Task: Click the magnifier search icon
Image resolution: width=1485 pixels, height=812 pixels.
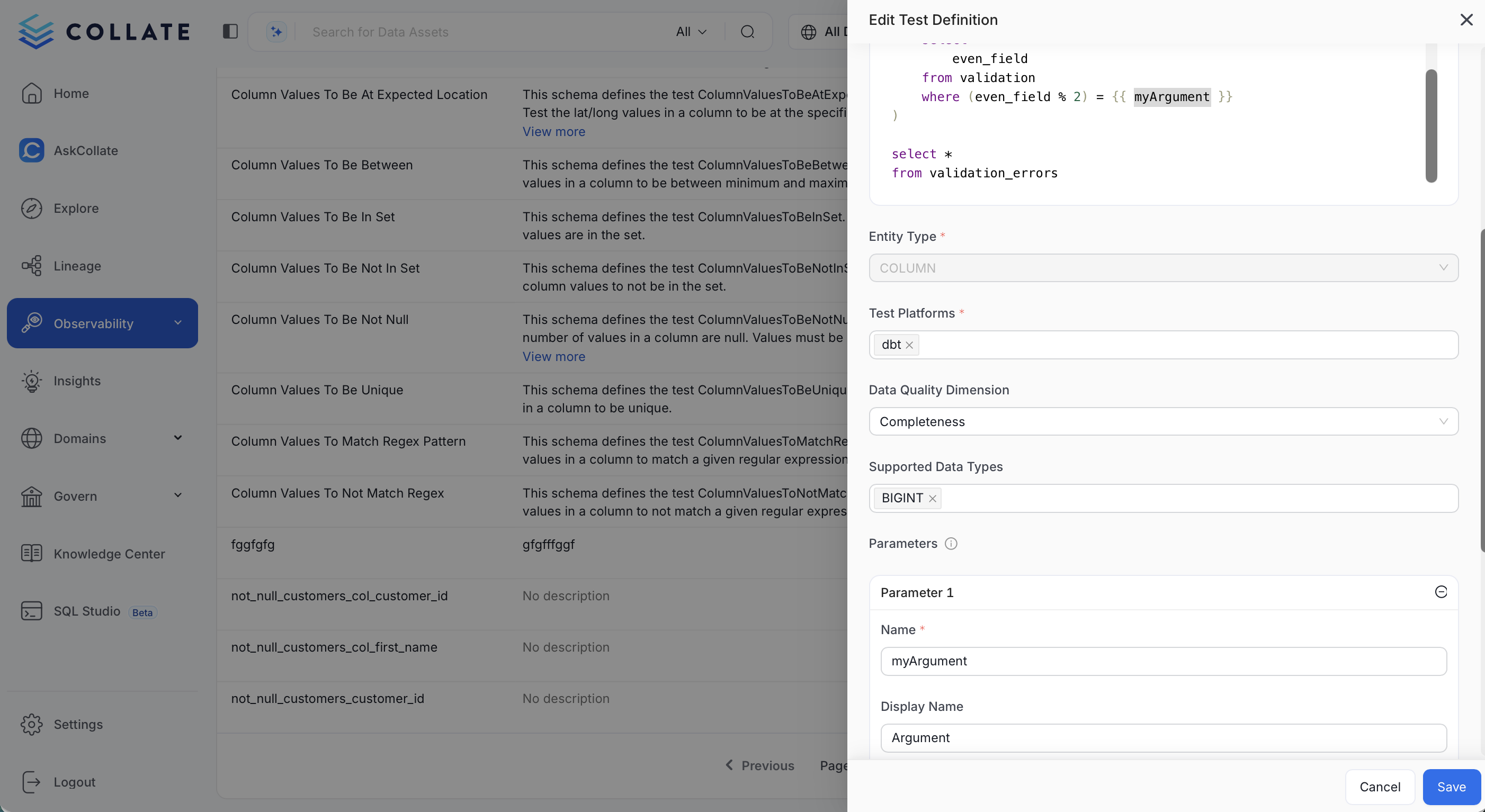Action: (x=748, y=32)
